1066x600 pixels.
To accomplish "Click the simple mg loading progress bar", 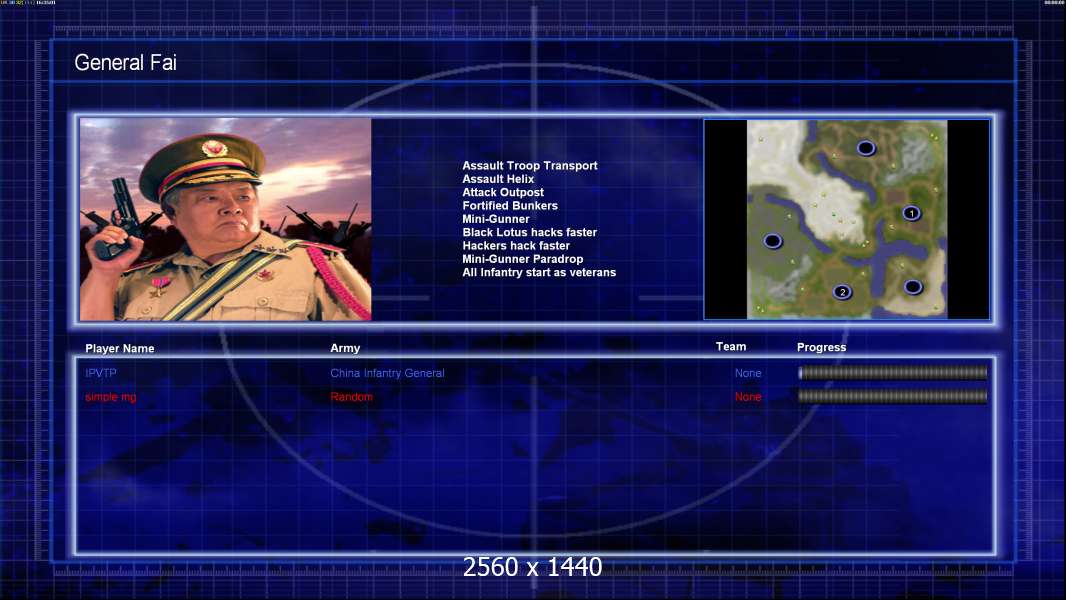I will (x=893, y=396).
